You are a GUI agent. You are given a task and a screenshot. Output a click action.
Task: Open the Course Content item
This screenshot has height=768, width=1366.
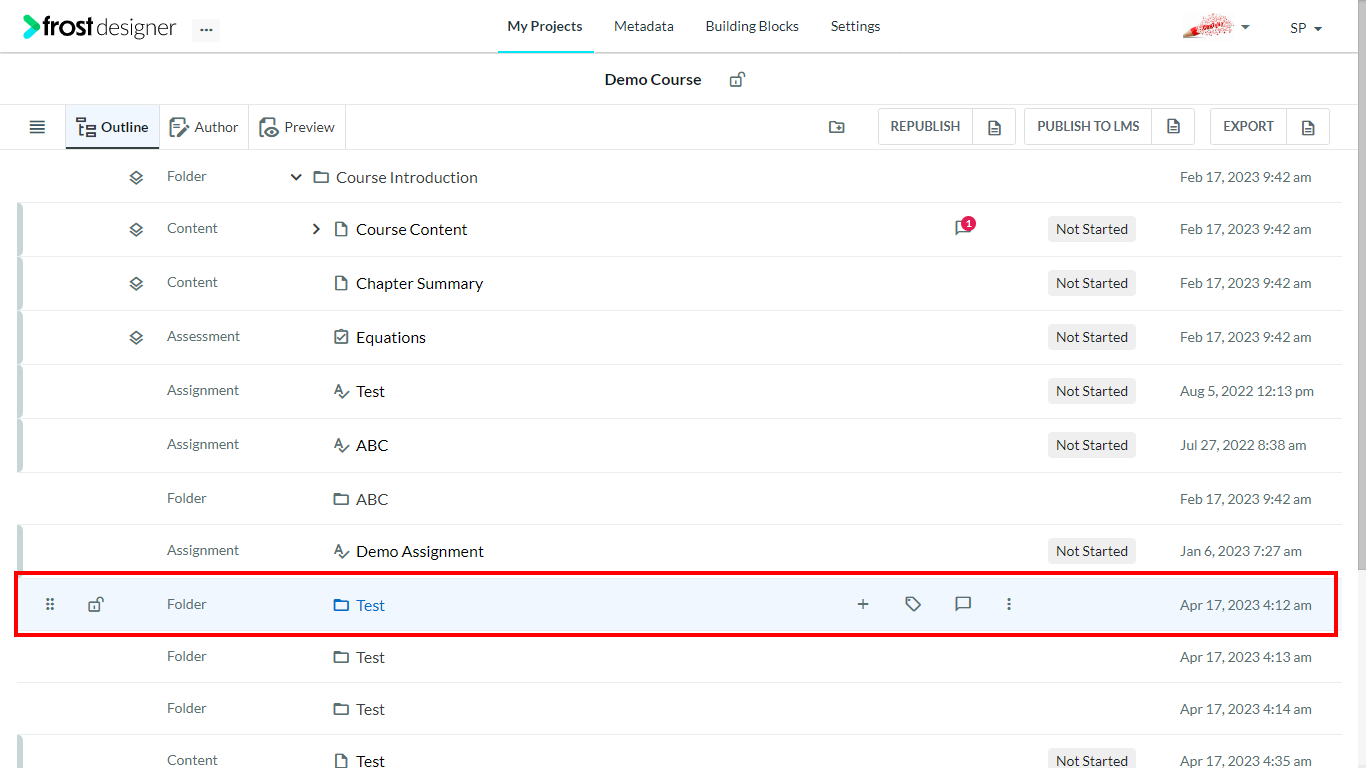click(412, 229)
